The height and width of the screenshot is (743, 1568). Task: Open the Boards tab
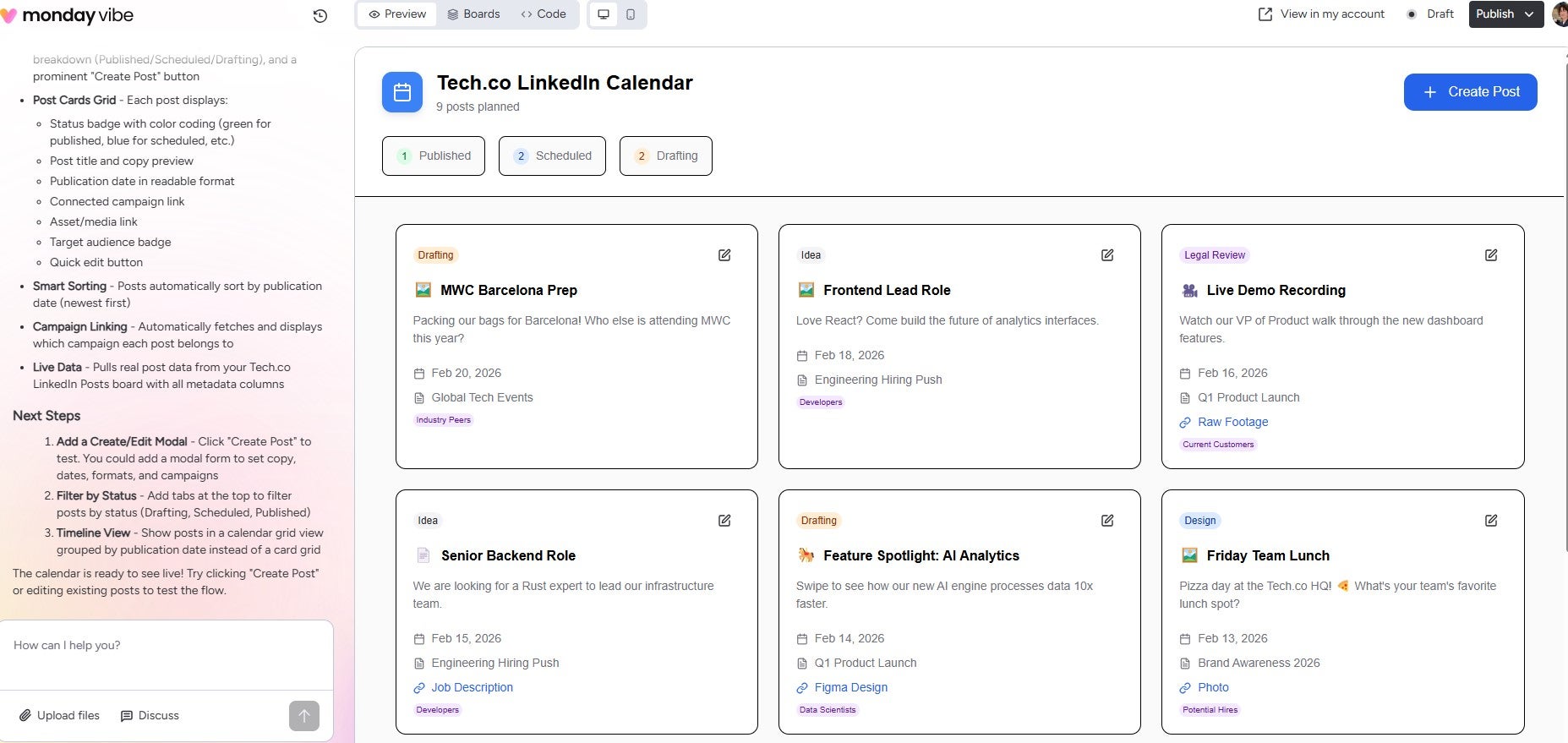click(x=473, y=14)
